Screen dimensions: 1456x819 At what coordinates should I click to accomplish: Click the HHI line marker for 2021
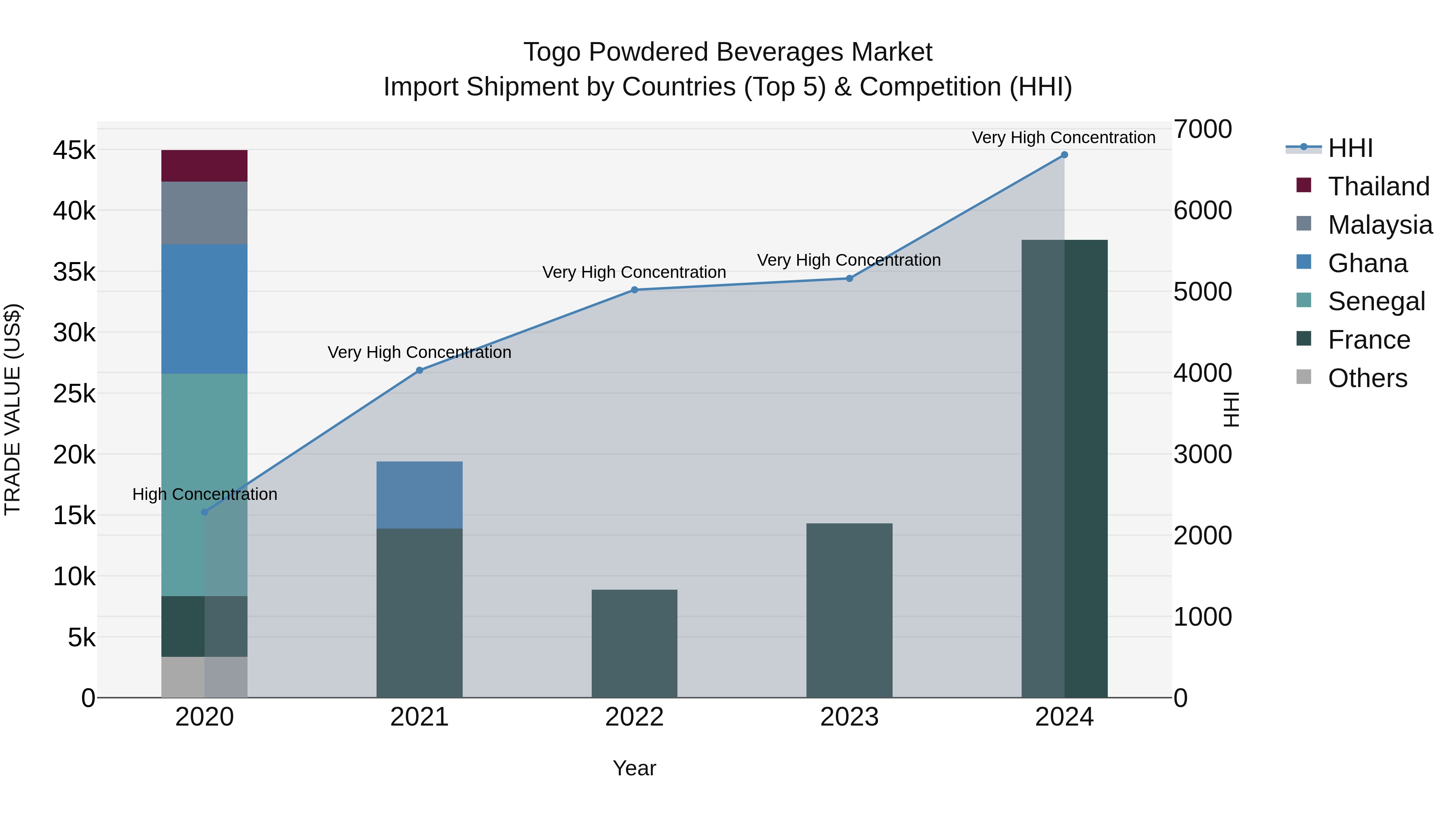pyautogui.click(x=419, y=370)
